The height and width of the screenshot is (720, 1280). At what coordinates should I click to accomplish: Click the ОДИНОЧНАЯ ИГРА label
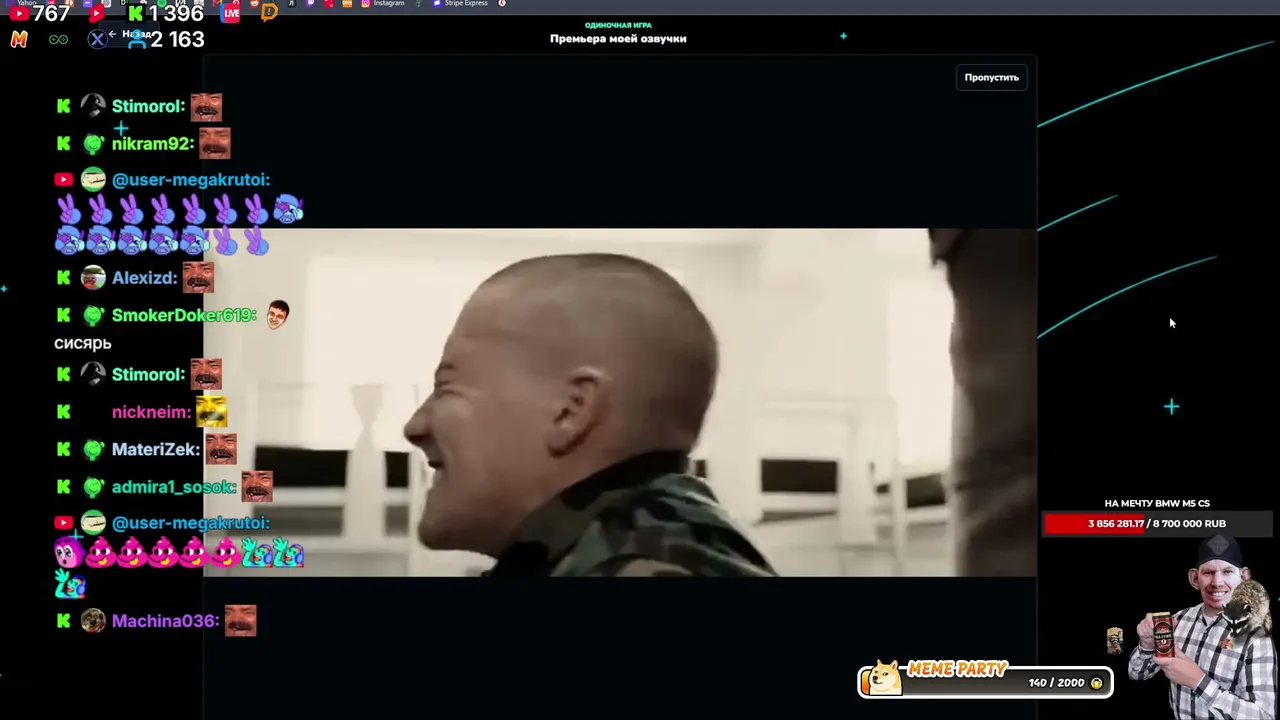[x=618, y=25]
